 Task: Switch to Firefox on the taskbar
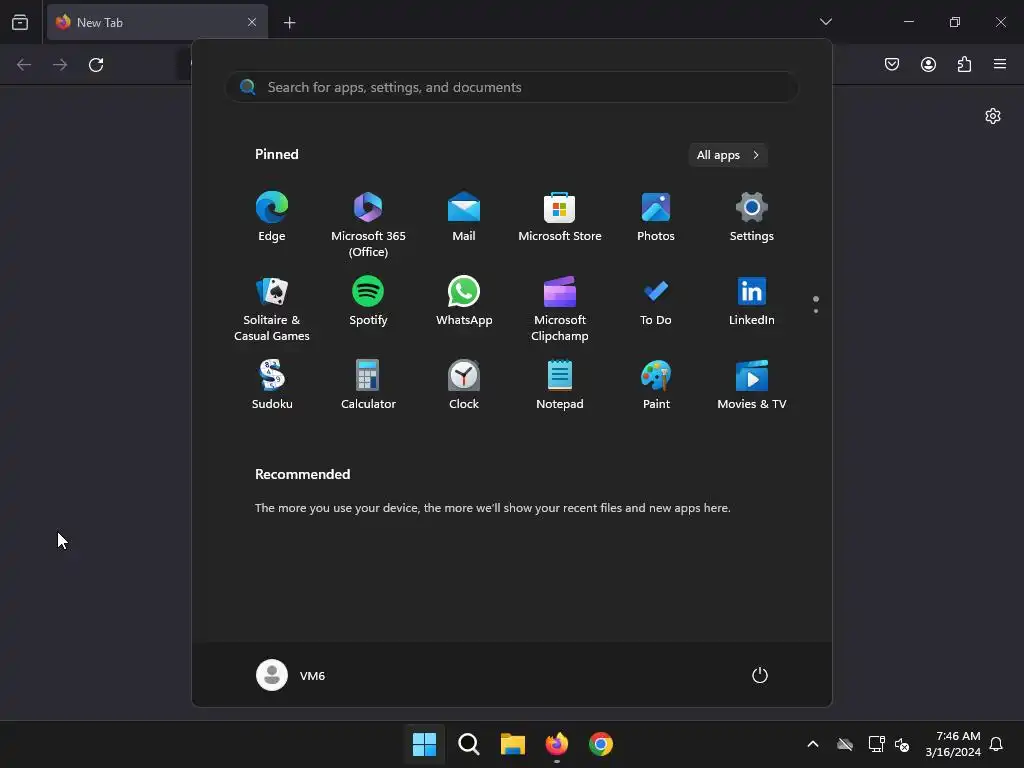tap(556, 744)
